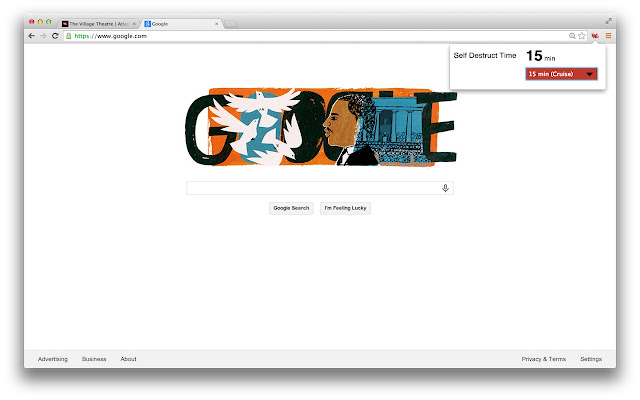Click the I'm Feeling Lucky button
640x400 pixels.
tap(345, 208)
